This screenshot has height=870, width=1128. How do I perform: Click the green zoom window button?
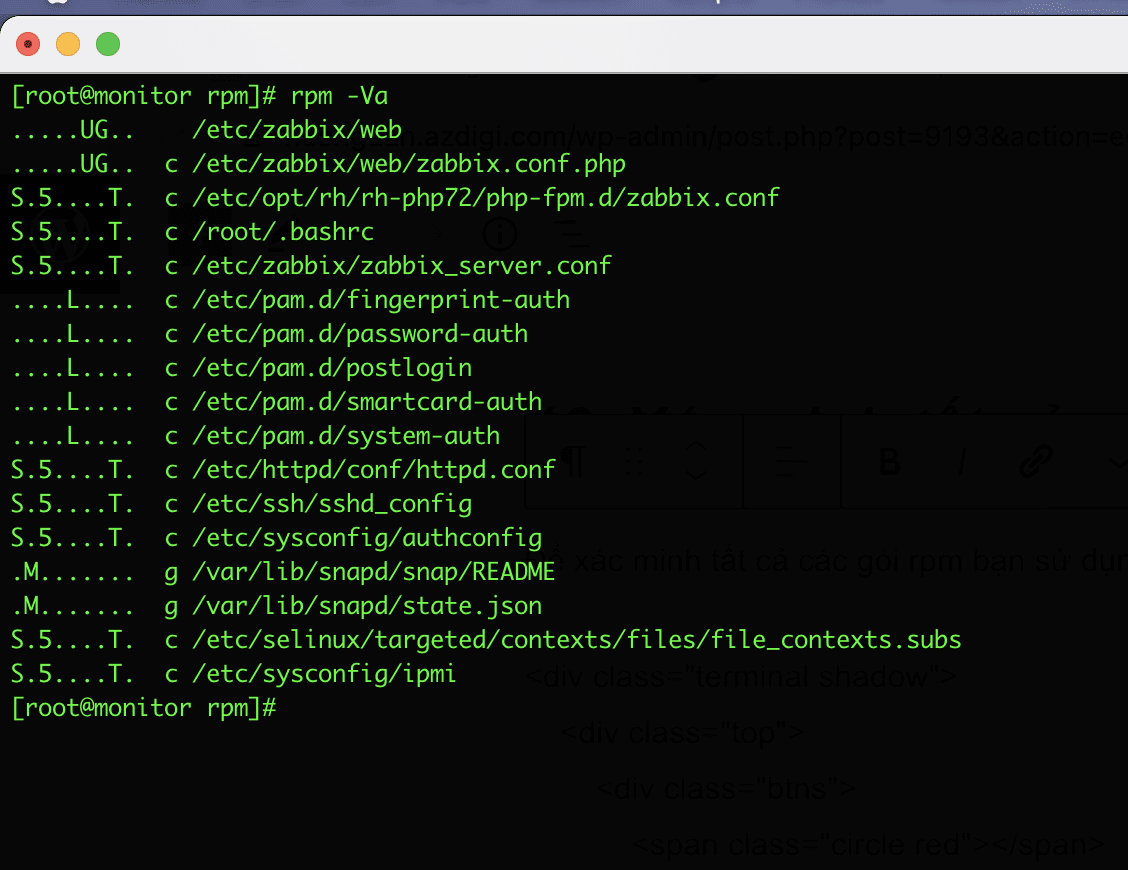tap(107, 44)
